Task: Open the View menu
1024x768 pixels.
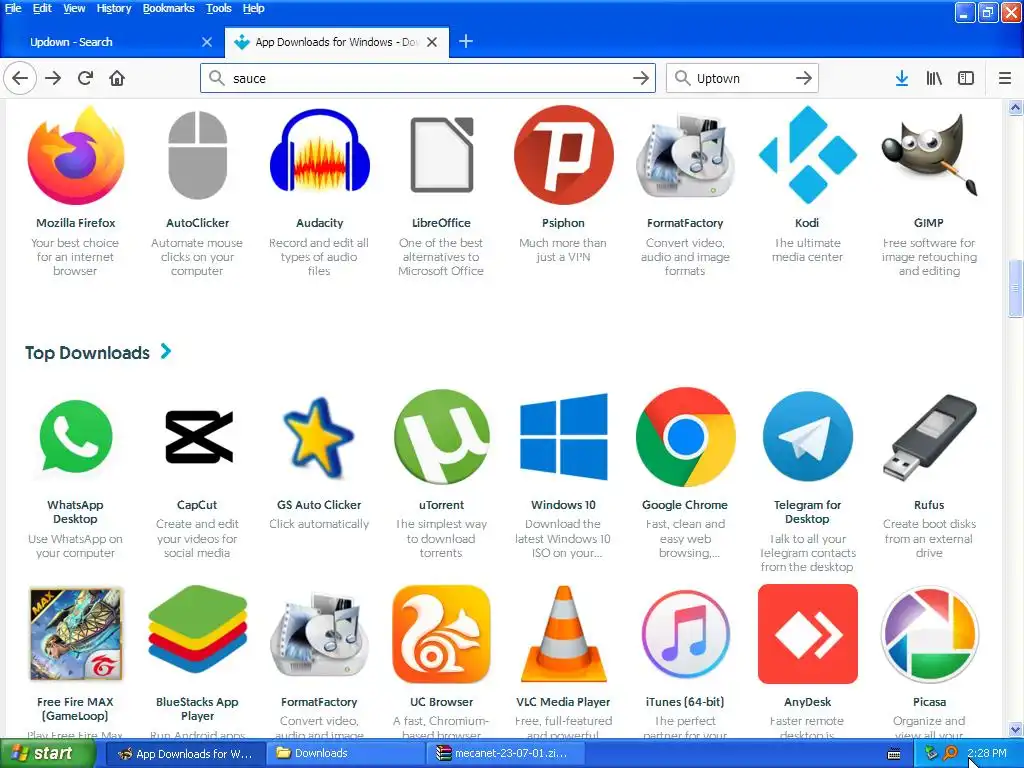Action: pyautogui.click(x=74, y=8)
